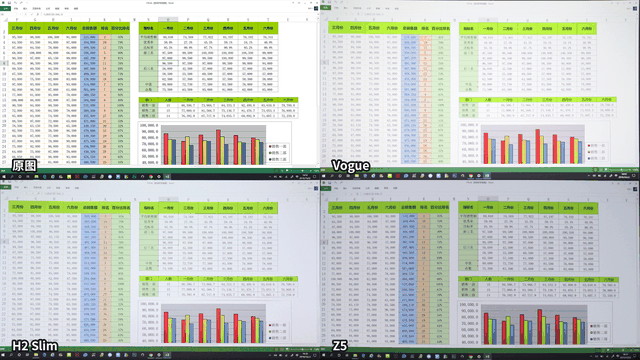Click the 排名 header cell in 原图 sheet
640x360 pixels.
(104, 29)
